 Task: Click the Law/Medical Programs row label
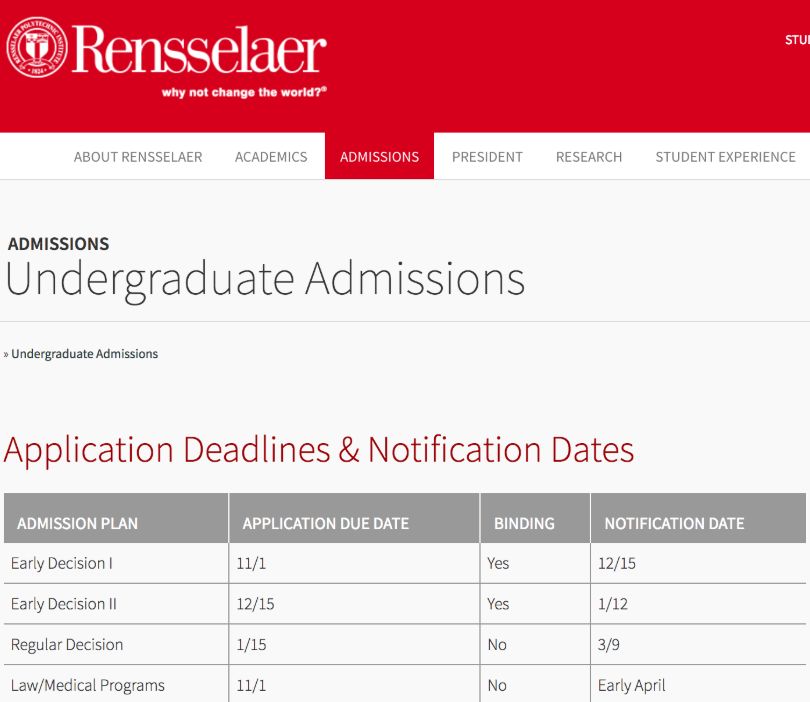point(88,686)
